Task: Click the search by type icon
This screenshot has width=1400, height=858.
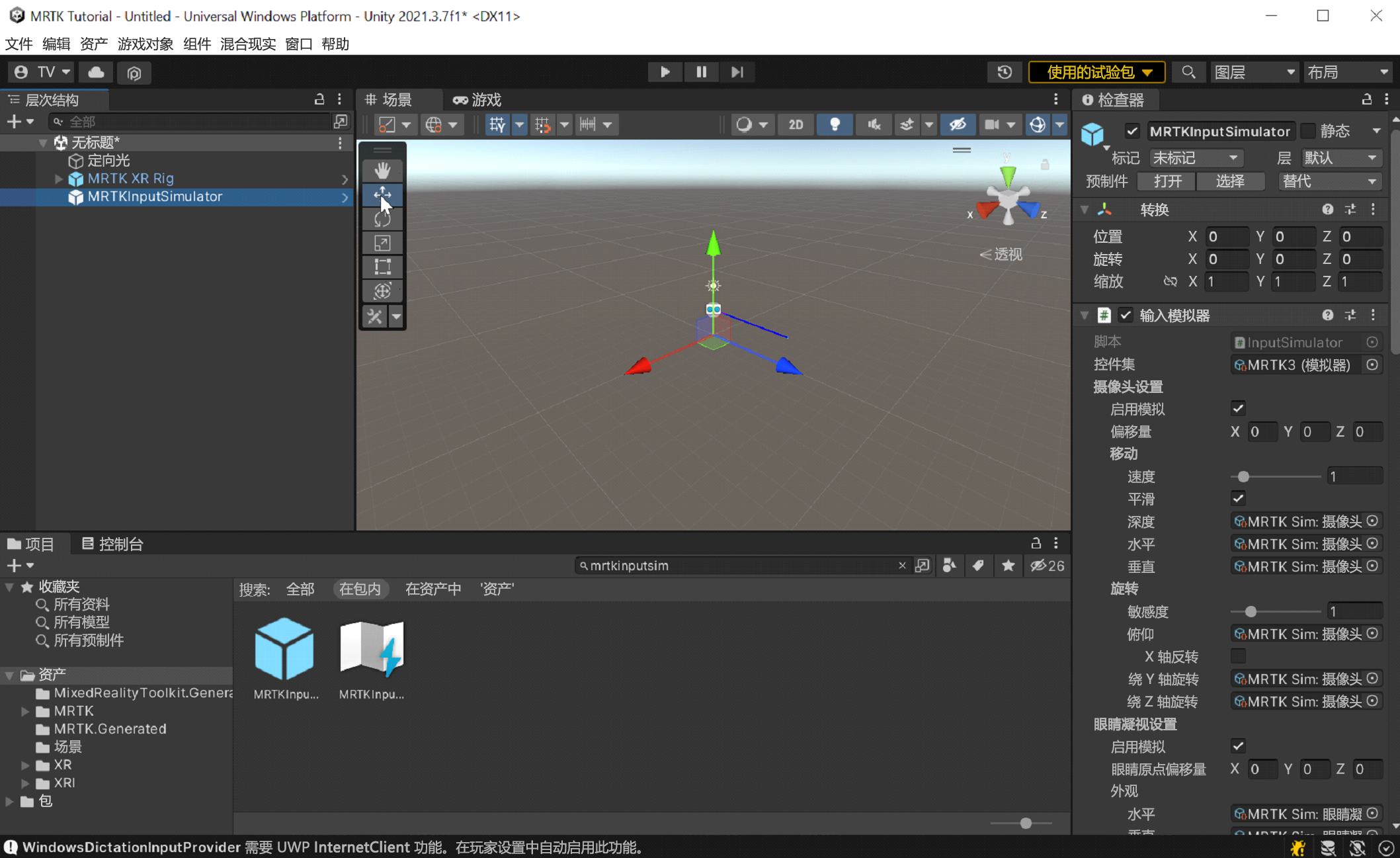Action: 949,566
